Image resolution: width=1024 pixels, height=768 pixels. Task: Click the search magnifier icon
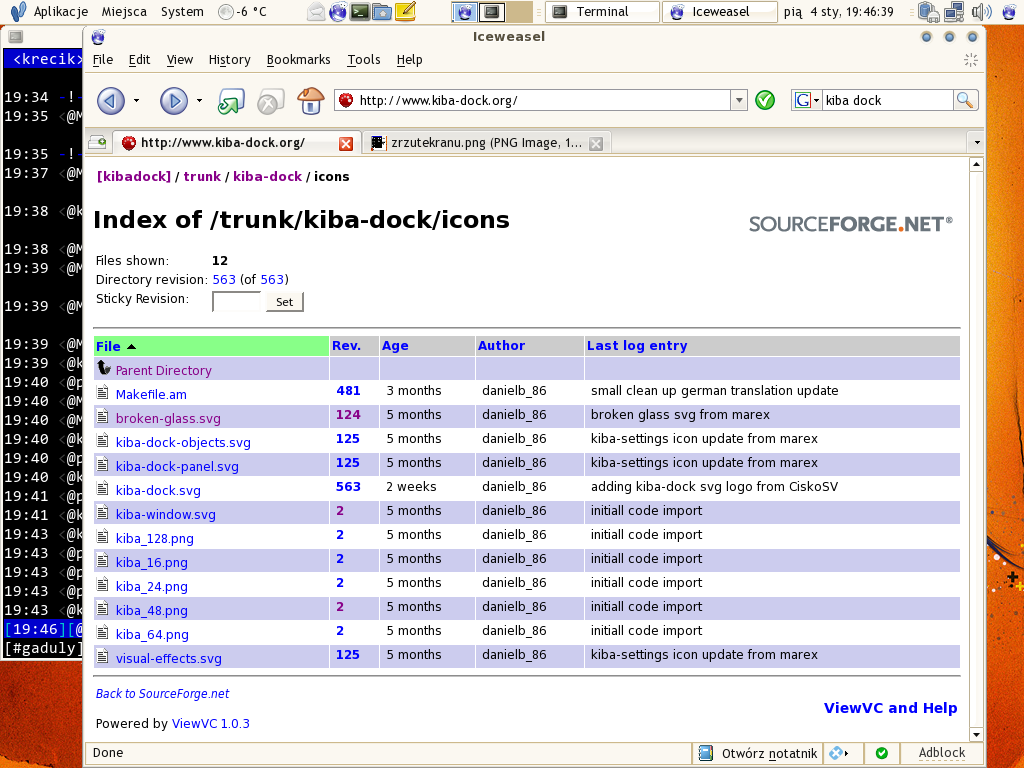pos(965,100)
